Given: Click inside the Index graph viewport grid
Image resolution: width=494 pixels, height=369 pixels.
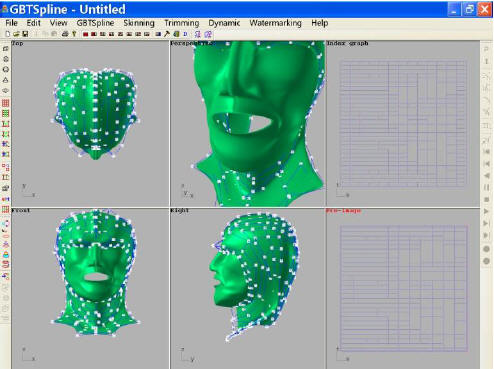Looking at the screenshot, I should tap(403, 123).
